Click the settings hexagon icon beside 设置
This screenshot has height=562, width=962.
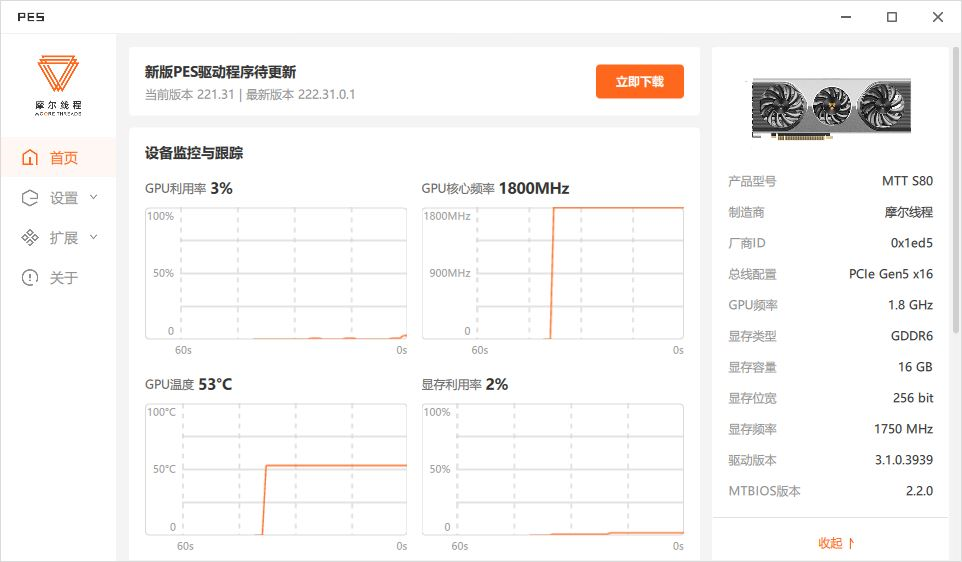29,198
